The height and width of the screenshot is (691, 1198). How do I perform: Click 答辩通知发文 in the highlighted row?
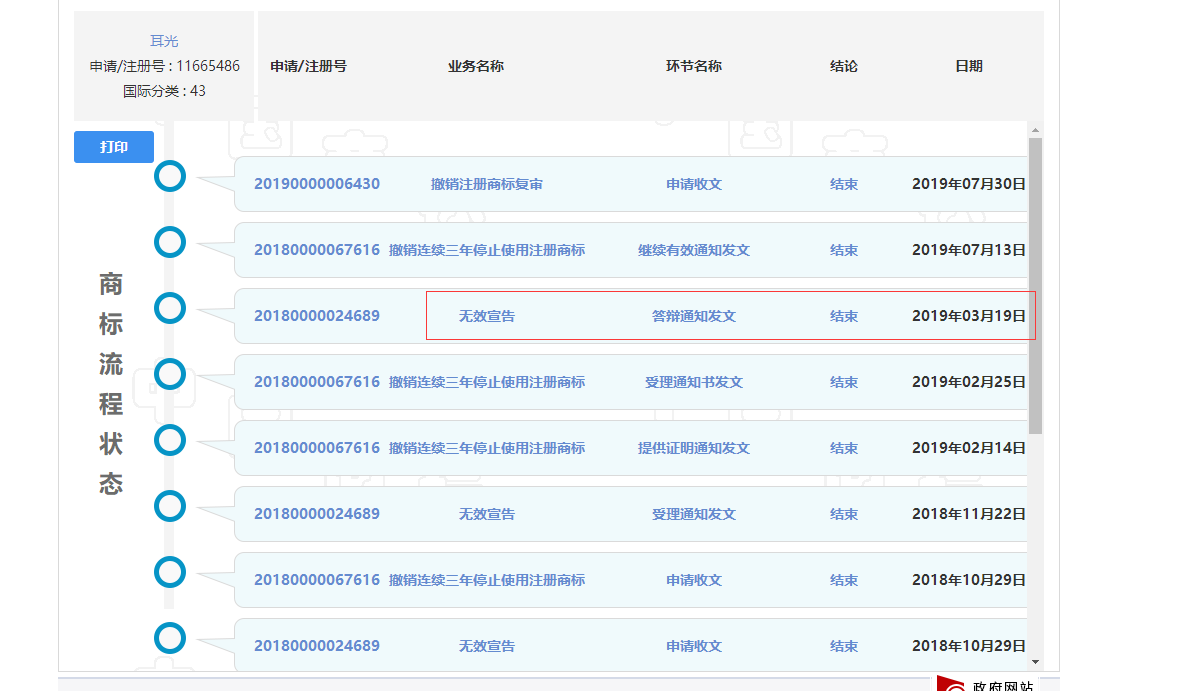(694, 316)
